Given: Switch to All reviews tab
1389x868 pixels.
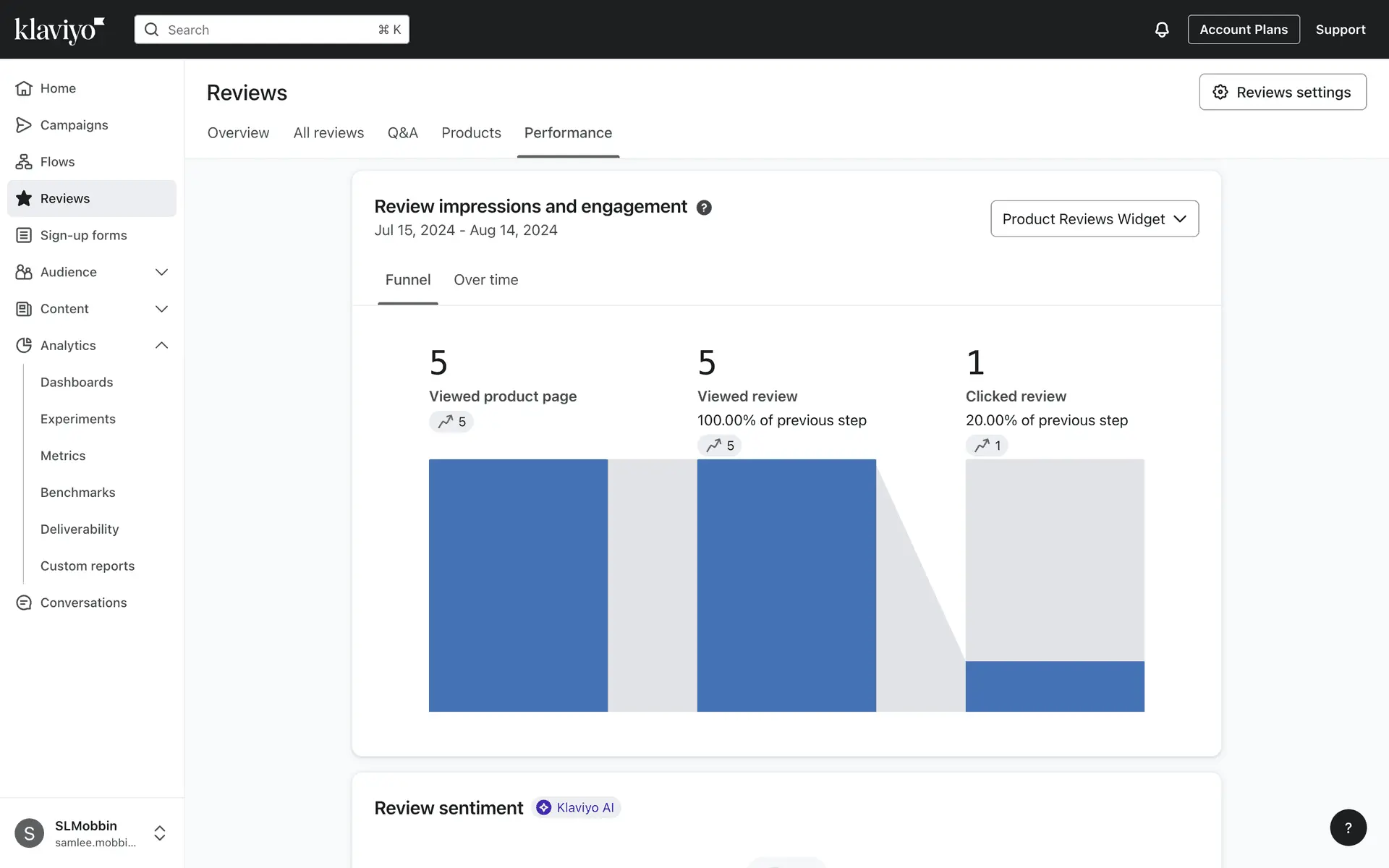Looking at the screenshot, I should coord(328,133).
